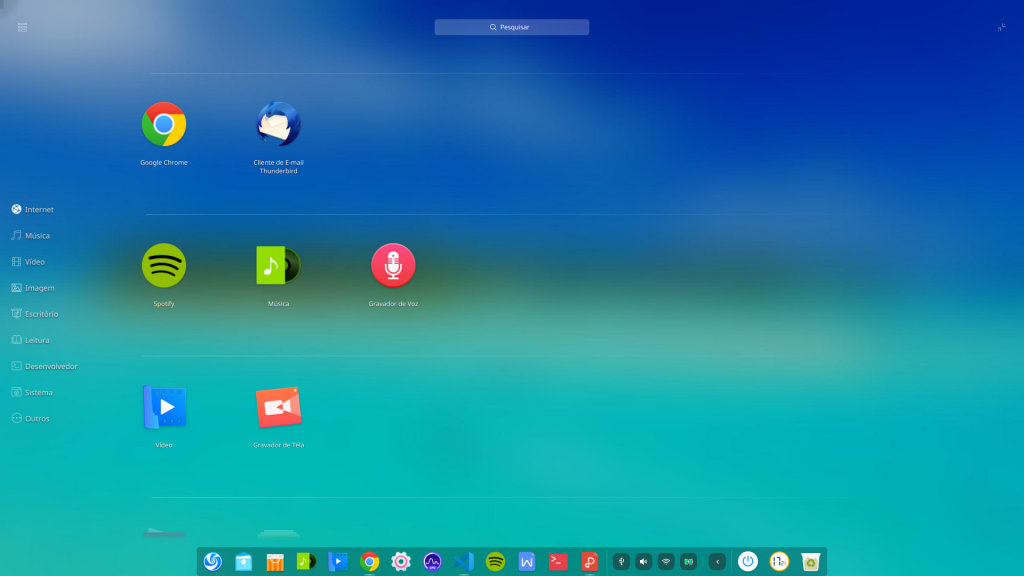Screen dimensions: 1024x576
Task: Select the Desenvolvedor category
Action: (44, 366)
